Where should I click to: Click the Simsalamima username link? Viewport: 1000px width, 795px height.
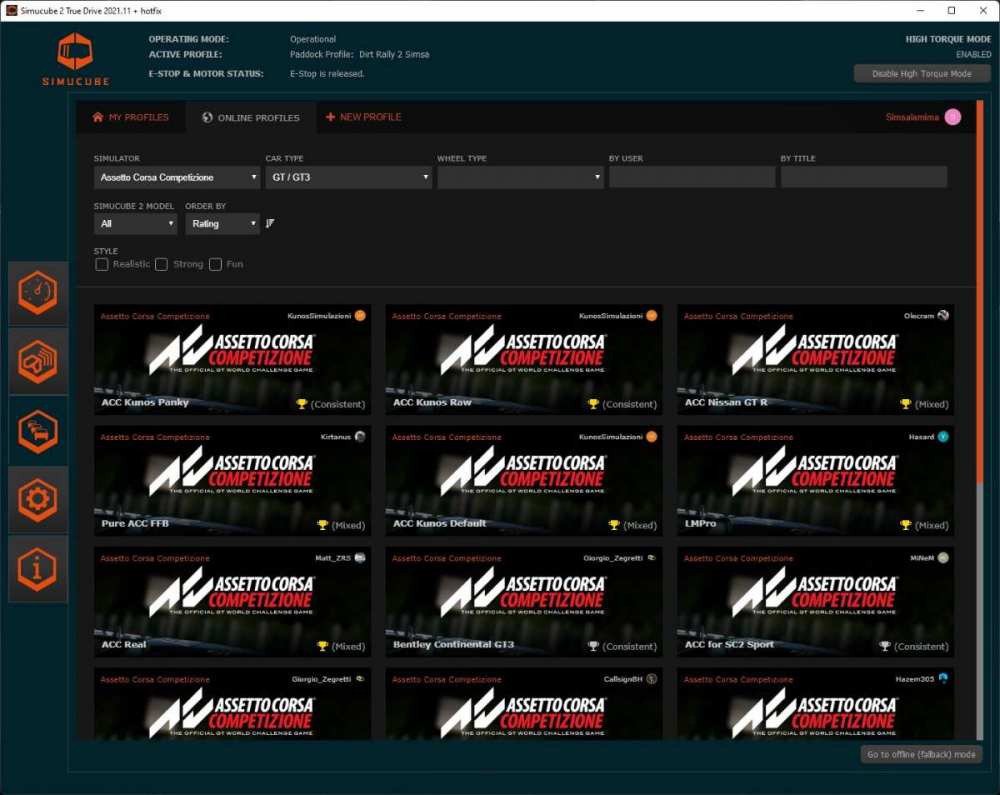click(x=912, y=117)
